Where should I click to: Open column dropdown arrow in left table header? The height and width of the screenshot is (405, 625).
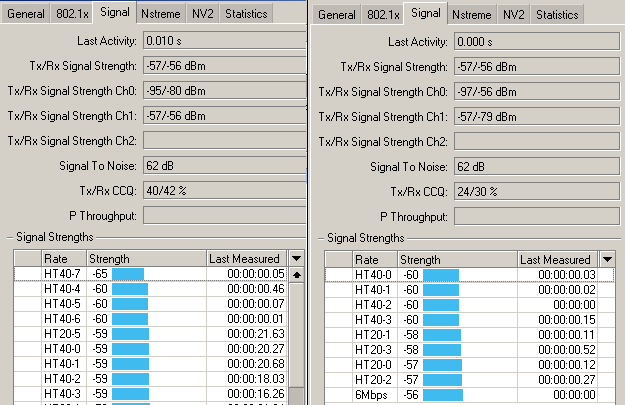(295, 259)
